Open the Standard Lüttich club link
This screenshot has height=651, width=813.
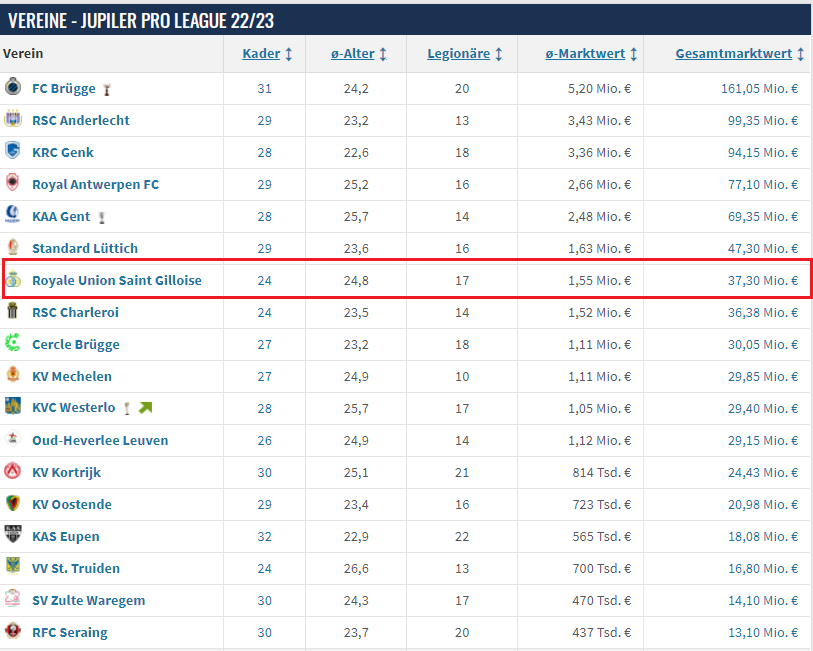click(x=85, y=248)
